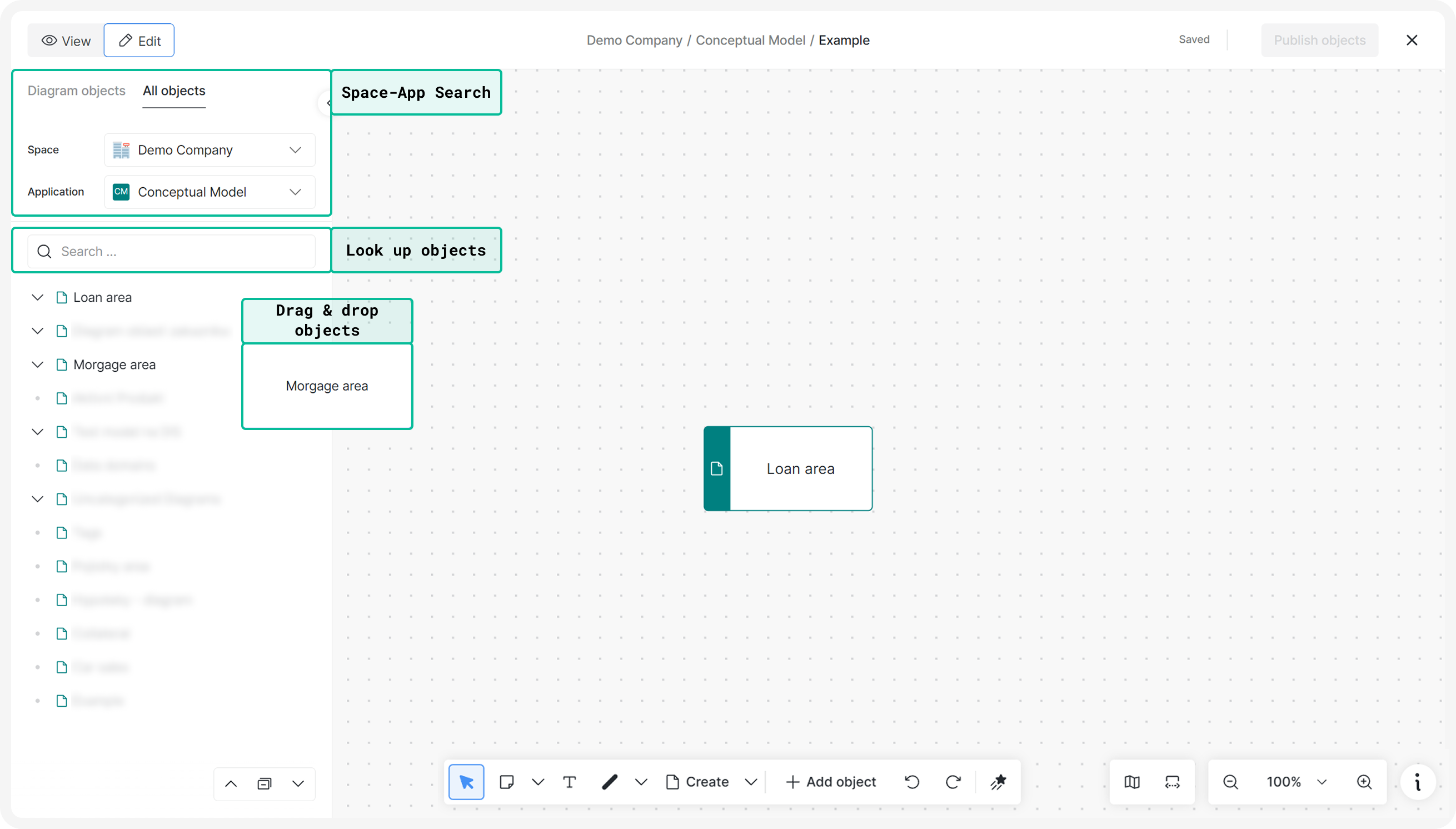Click Publish objects button

(1319, 41)
